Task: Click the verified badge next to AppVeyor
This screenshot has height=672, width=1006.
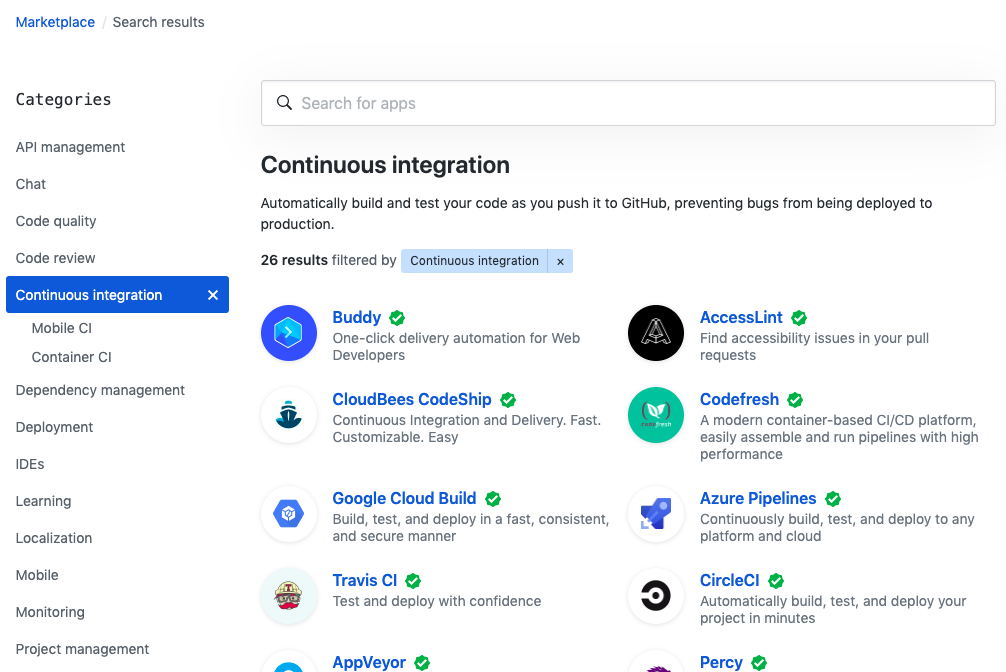Action: (422, 663)
